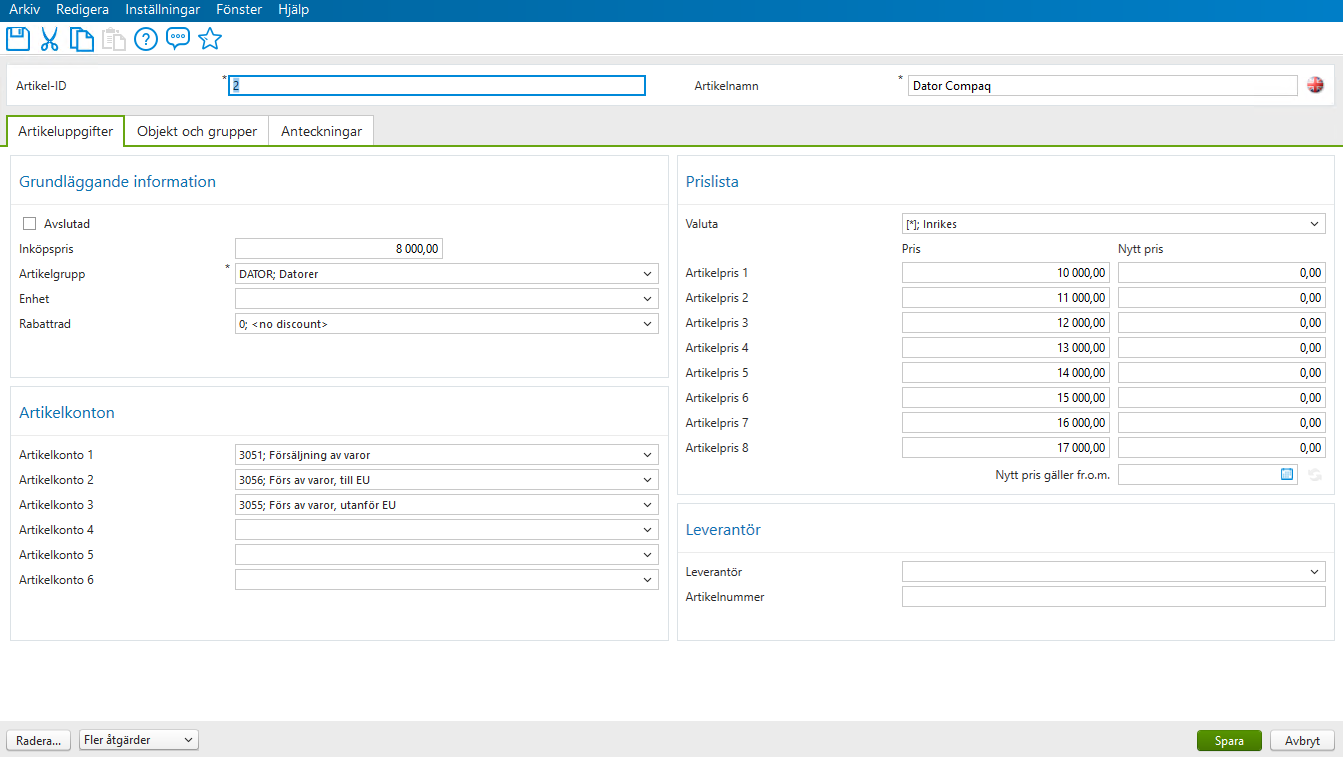Viewport: 1343px width, 757px height.
Task: Open the Anteckningar tab
Action: click(321, 130)
